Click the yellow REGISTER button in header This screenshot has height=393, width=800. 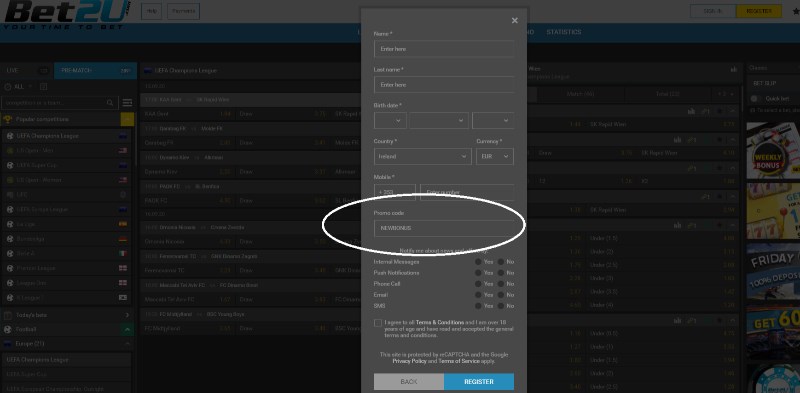pyautogui.click(x=759, y=11)
